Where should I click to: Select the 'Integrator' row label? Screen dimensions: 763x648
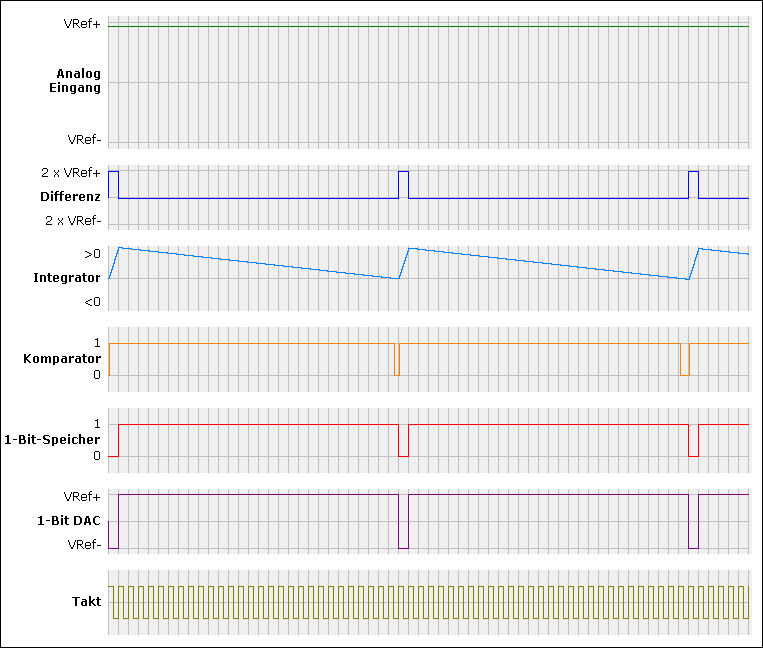coord(67,277)
